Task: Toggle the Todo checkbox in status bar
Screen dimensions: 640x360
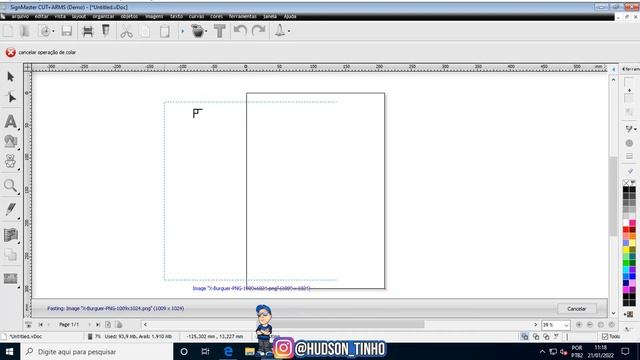Action: tap(605, 336)
